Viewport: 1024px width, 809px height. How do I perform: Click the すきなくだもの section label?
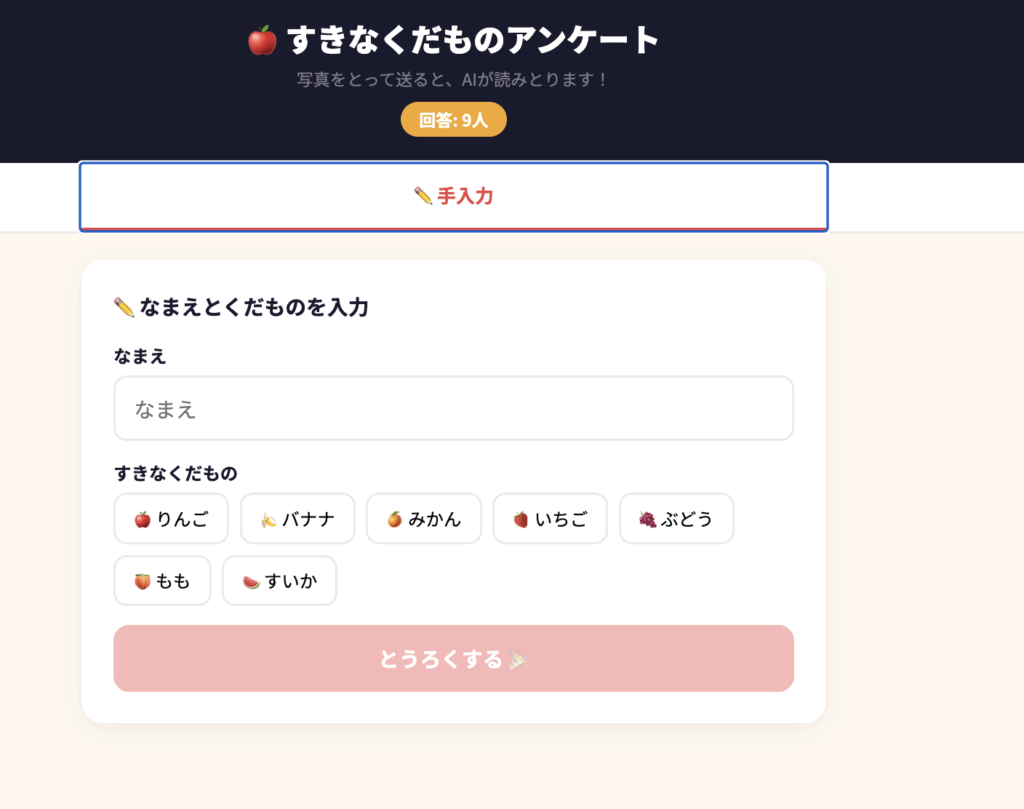[175, 473]
